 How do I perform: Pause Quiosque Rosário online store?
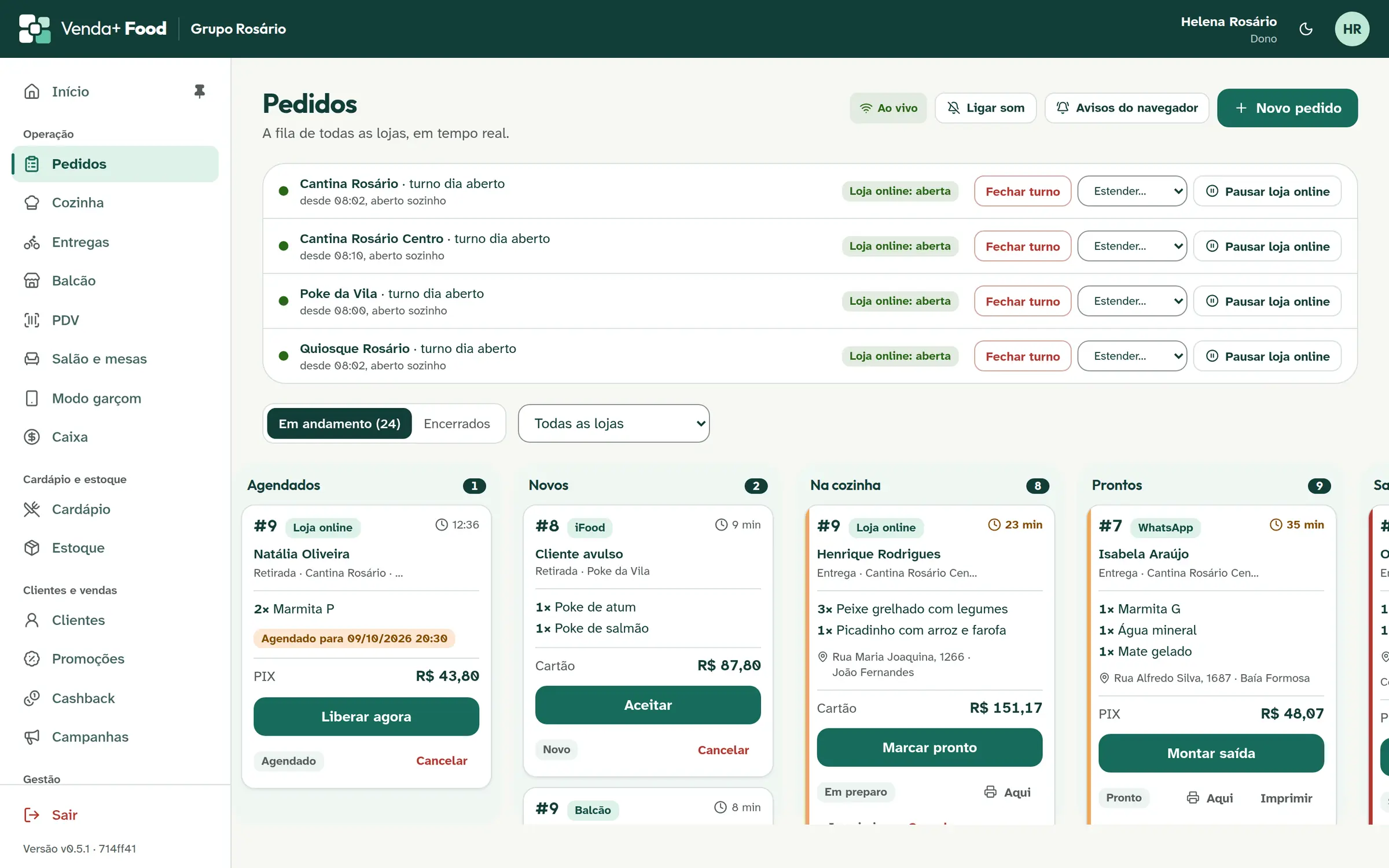1267,356
